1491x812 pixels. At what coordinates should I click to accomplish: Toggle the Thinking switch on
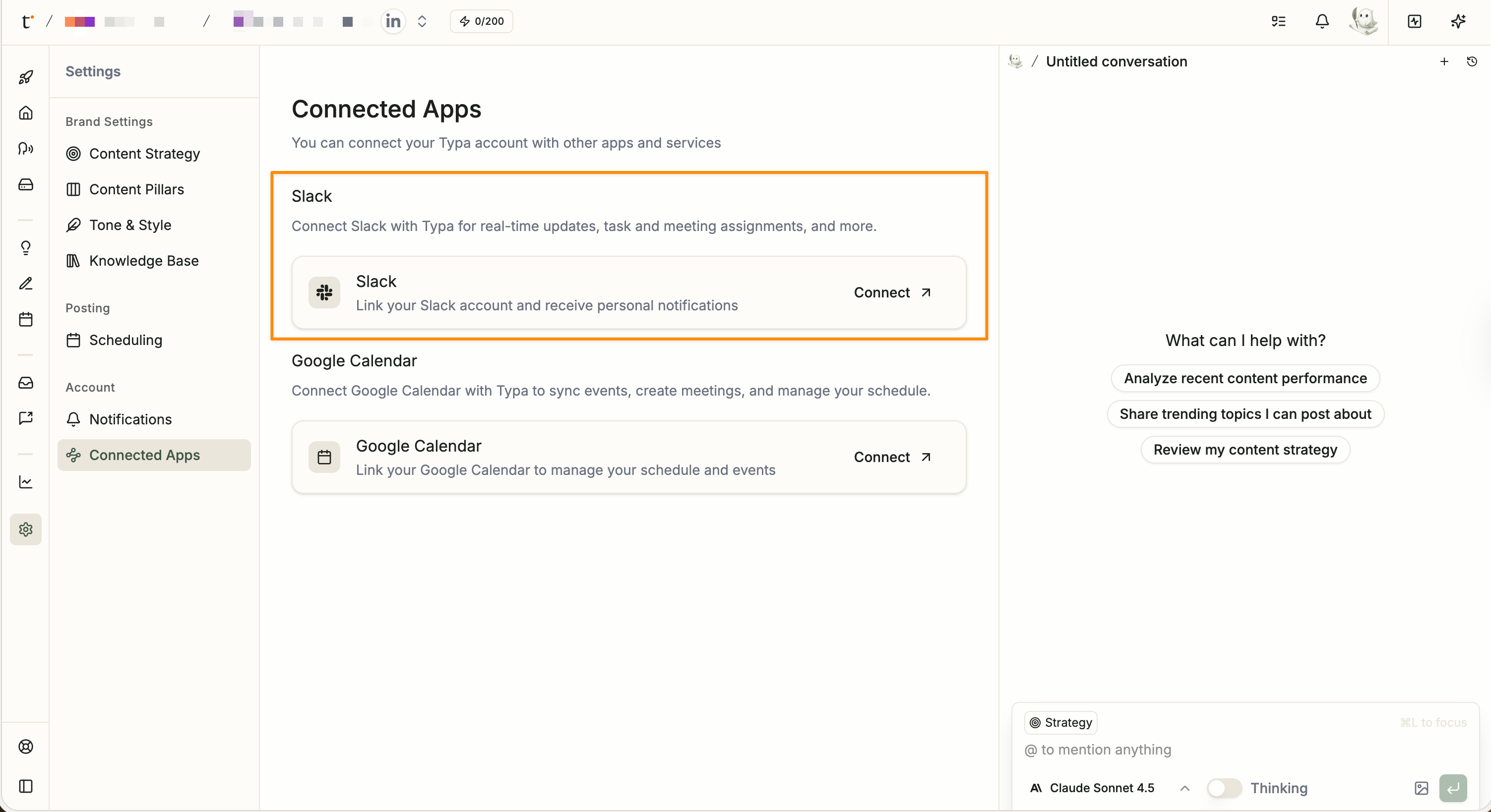click(x=1224, y=788)
